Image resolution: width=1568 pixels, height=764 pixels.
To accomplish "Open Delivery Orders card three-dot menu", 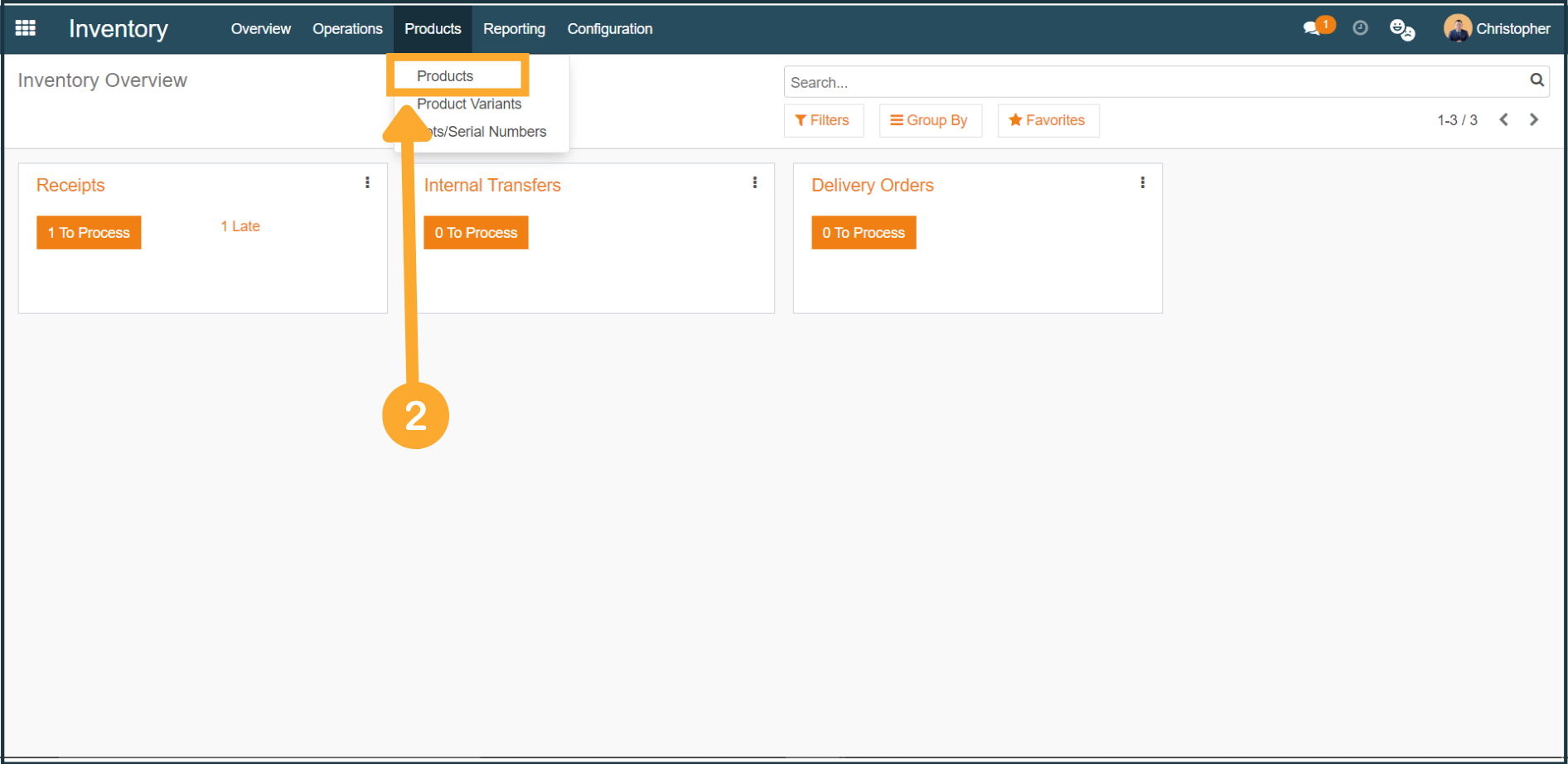I will click(x=1143, y=183).
